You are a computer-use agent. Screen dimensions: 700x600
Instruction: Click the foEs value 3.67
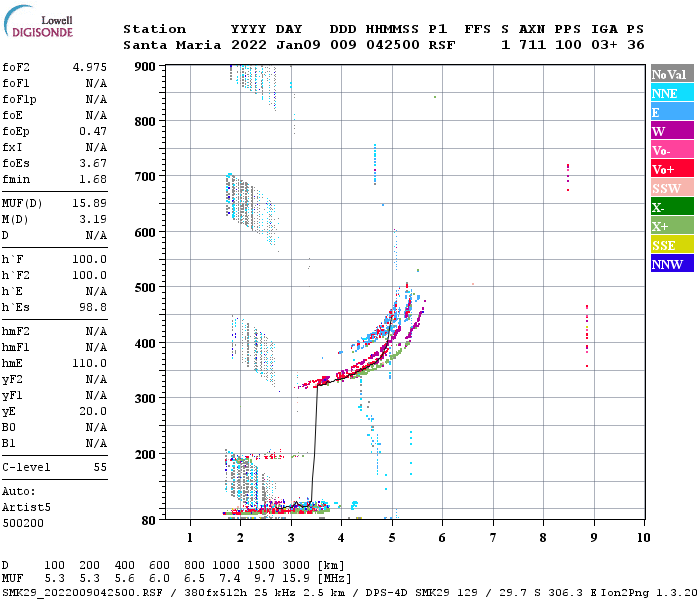click(x=93, y=163)
